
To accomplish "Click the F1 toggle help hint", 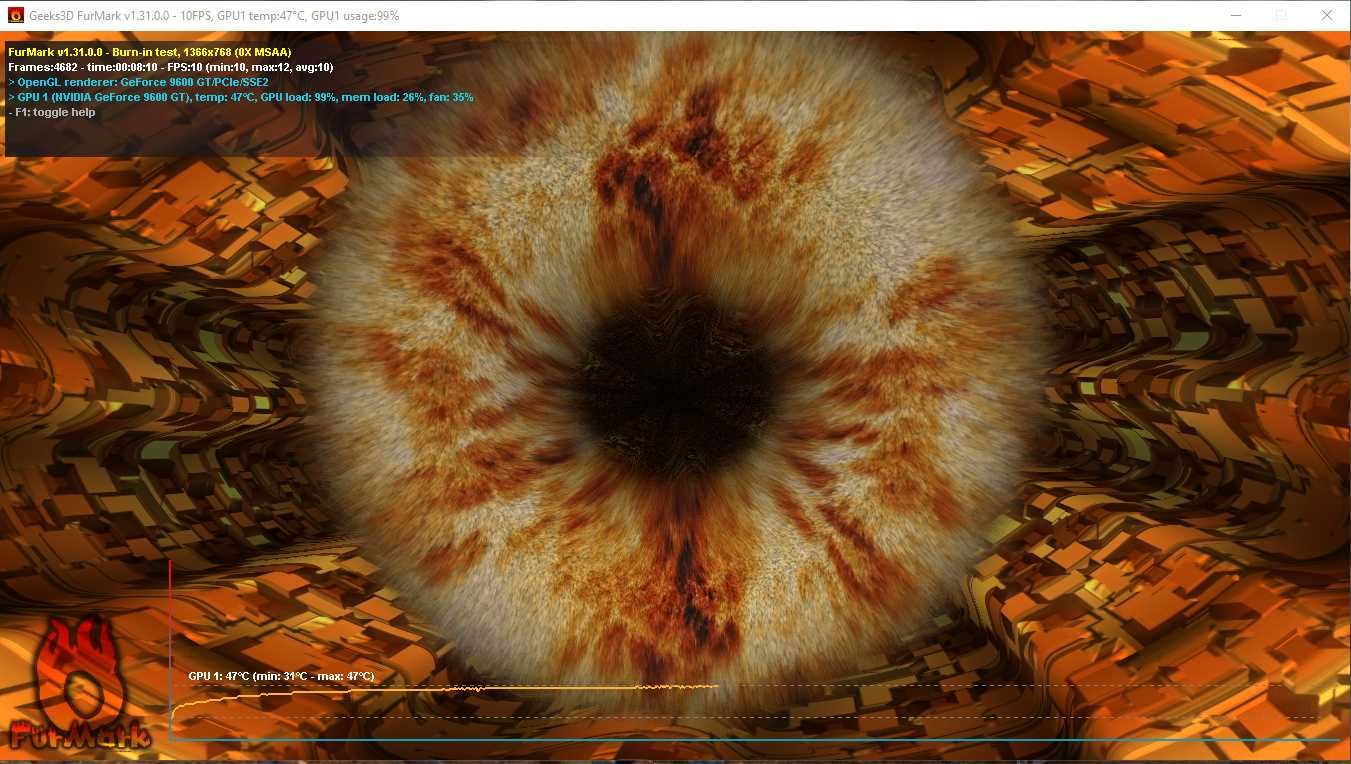I will (52, 112).
